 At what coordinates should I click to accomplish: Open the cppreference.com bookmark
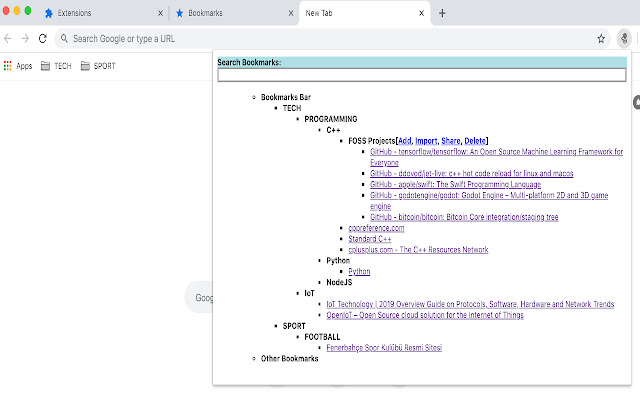tap(376, 228)
